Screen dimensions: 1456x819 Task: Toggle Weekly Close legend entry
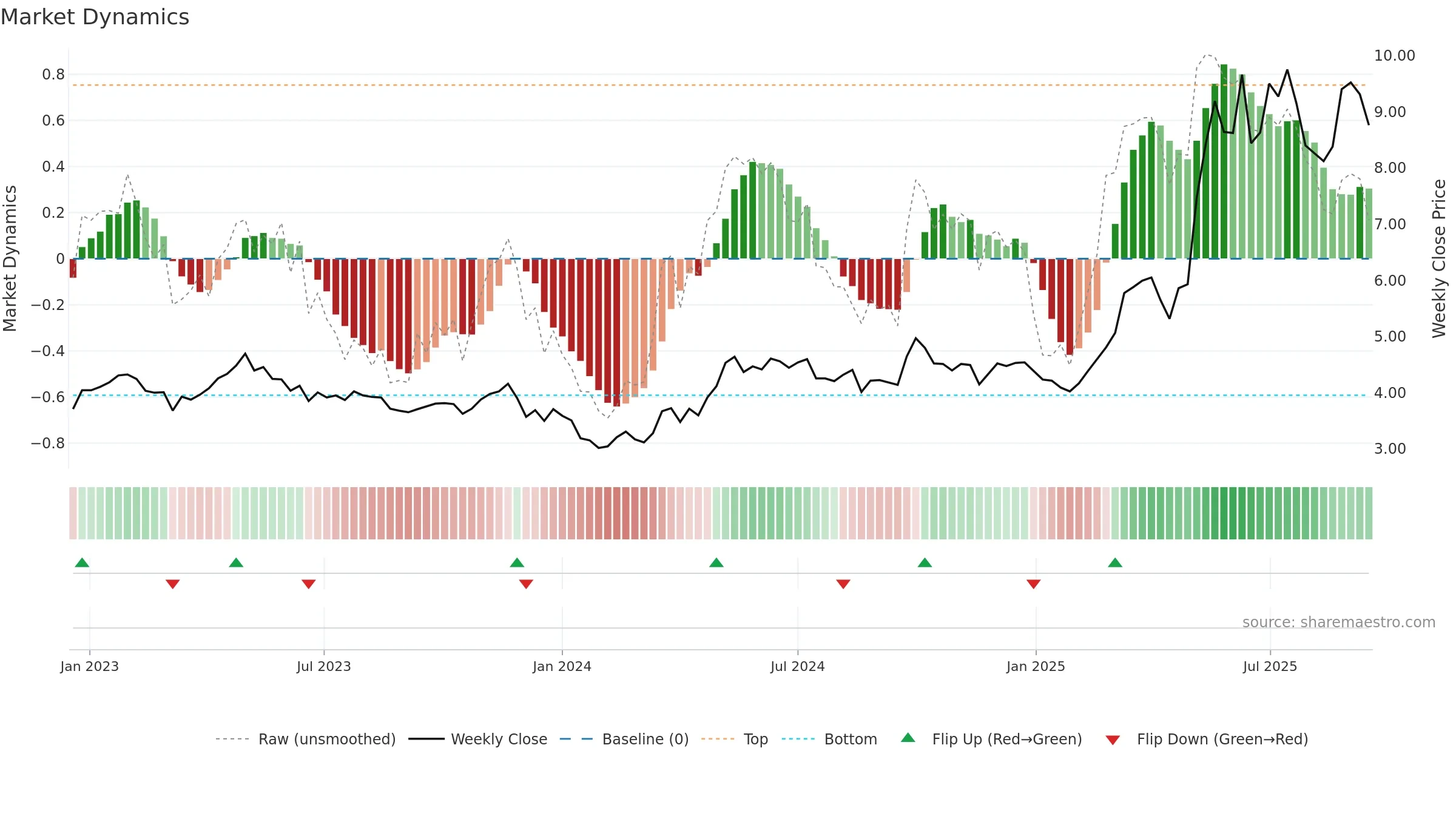click(x=478, y=739)
